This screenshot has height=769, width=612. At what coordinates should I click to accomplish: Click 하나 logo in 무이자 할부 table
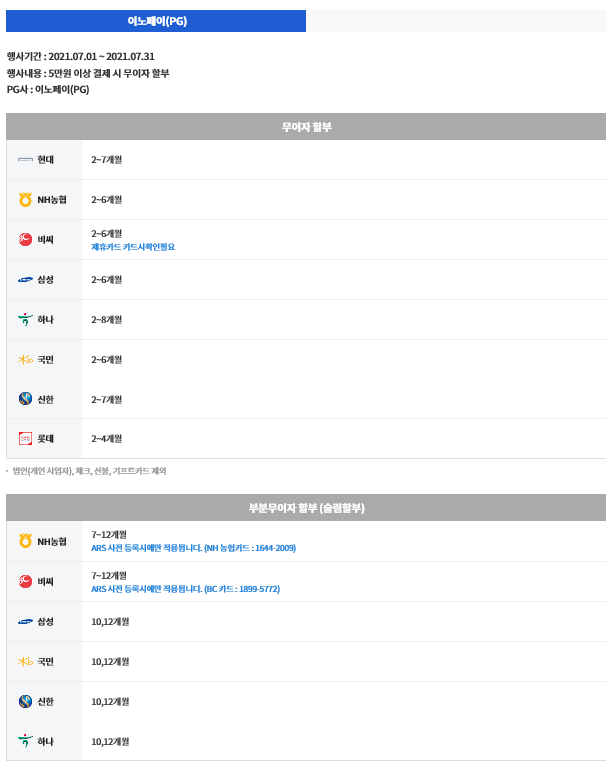26,320
